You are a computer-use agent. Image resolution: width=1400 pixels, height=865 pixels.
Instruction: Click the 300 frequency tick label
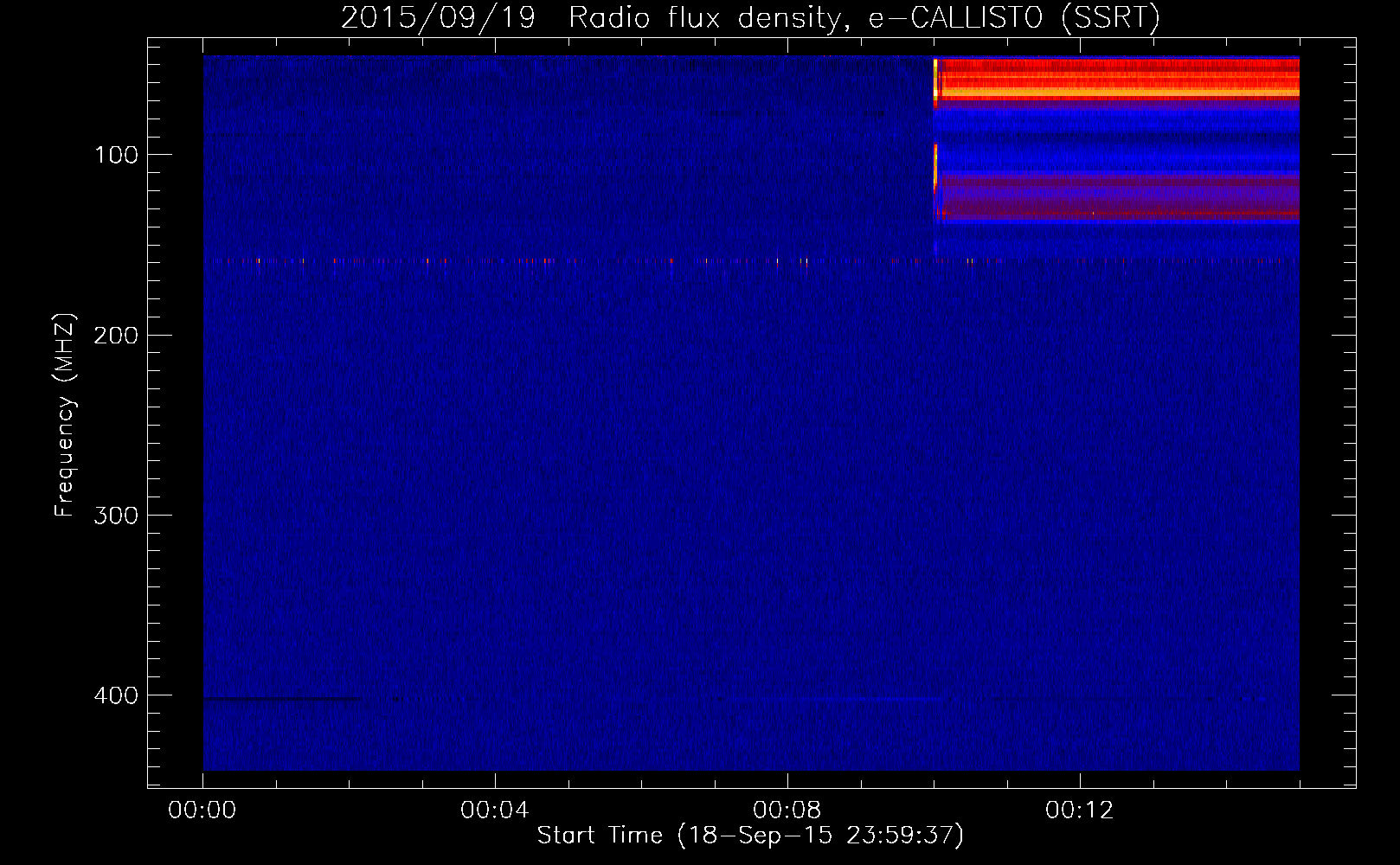[x=116, y=516]
